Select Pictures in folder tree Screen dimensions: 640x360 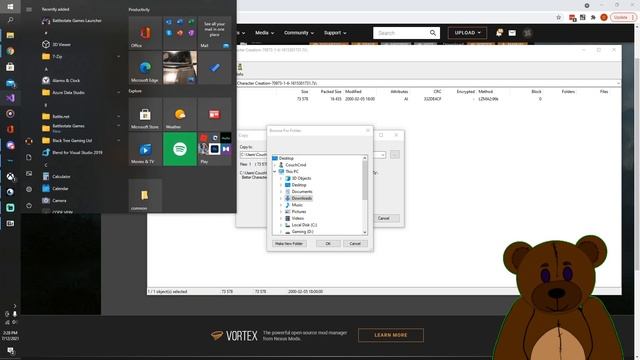299,211
